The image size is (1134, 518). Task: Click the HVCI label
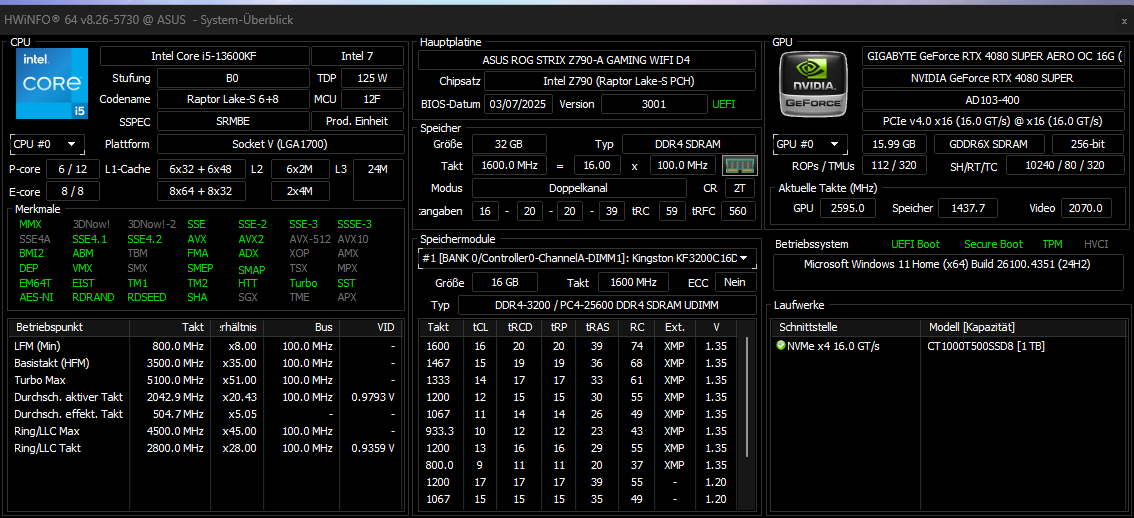pos(1096,245)
